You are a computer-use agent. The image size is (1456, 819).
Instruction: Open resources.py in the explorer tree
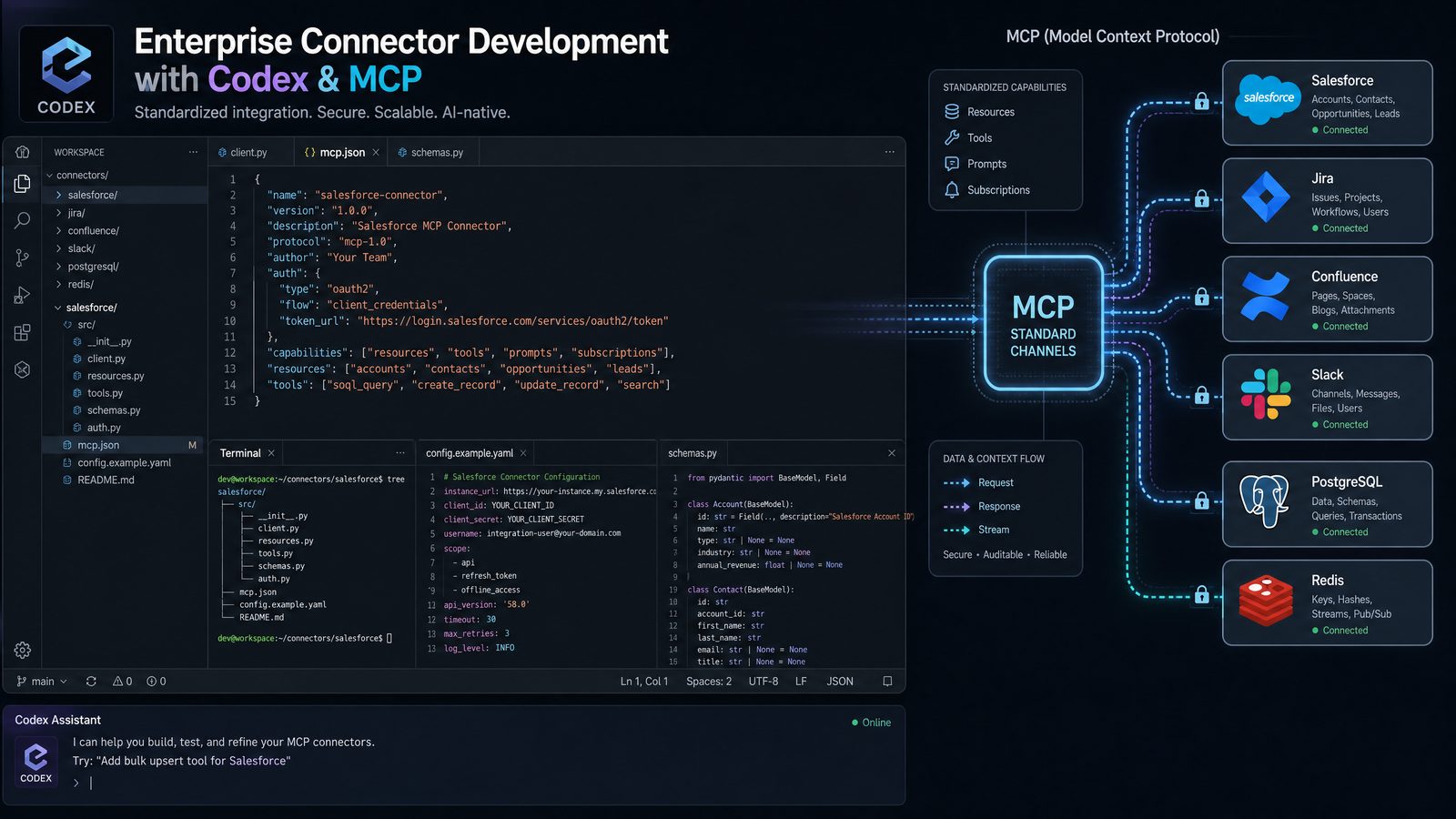tap(125, 376)
